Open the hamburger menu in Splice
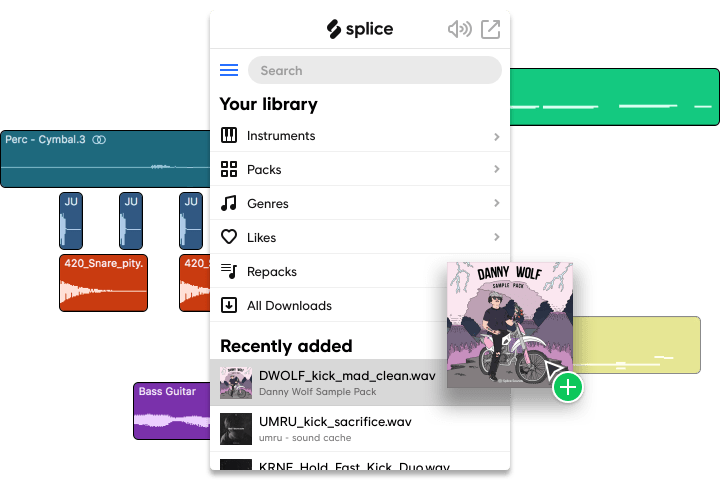720x480 pixels. click(229, 70)
